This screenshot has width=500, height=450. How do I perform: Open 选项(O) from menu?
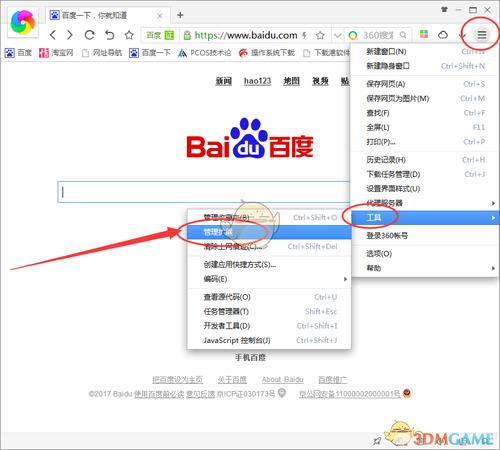(425, 253)
